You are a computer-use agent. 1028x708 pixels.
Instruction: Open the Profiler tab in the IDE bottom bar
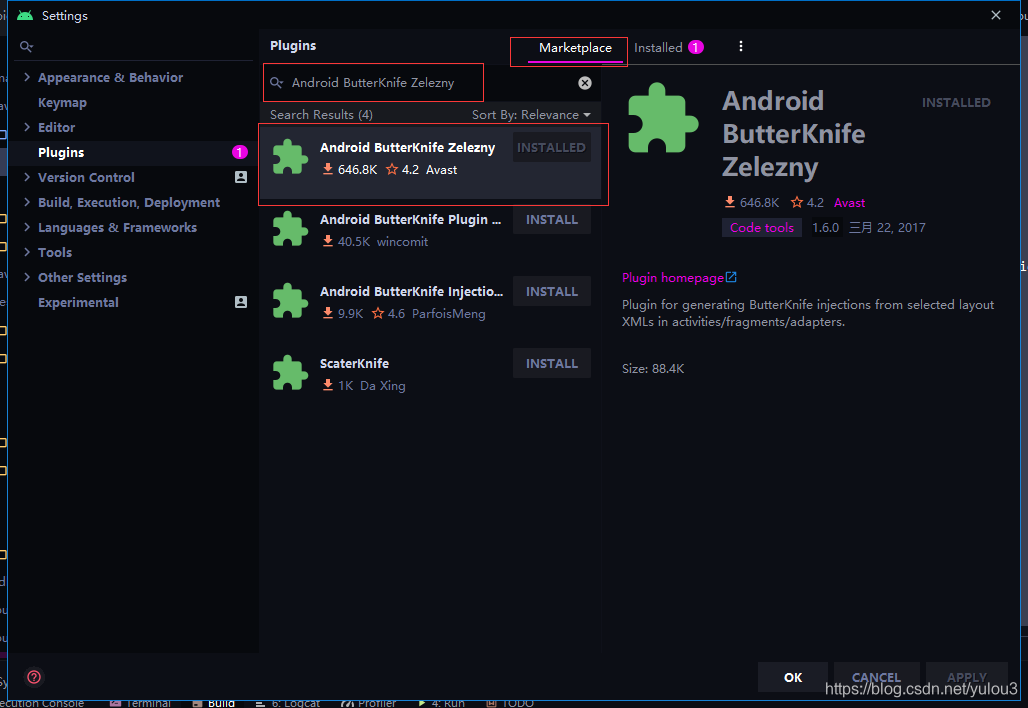click(369, 703)
